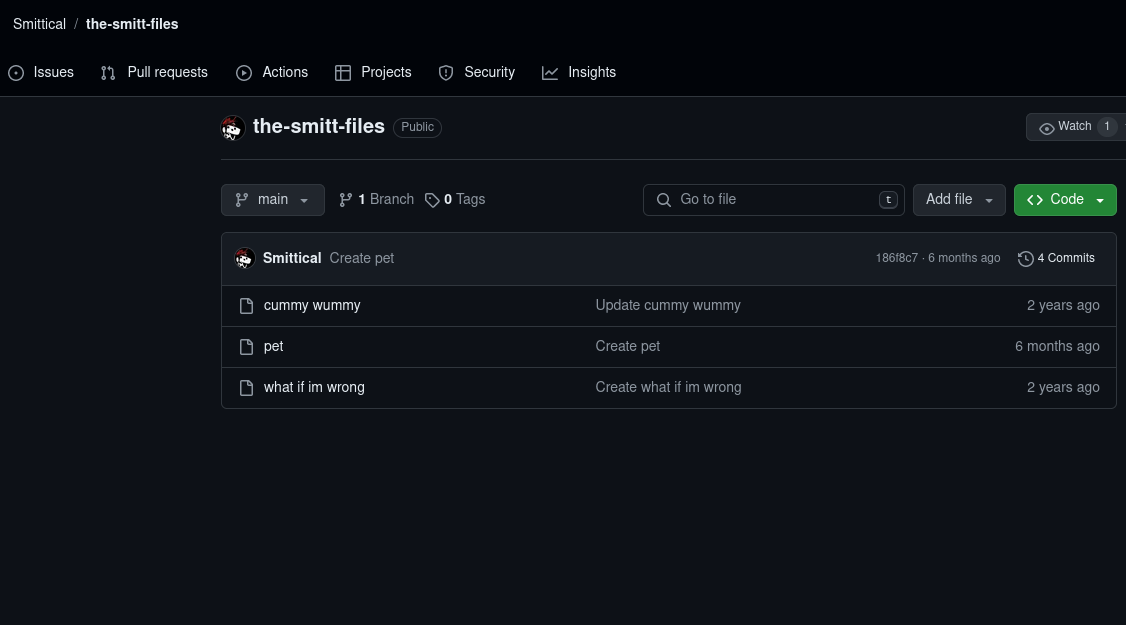
Task: Go to the Security tab
Action: pos(477,73)
